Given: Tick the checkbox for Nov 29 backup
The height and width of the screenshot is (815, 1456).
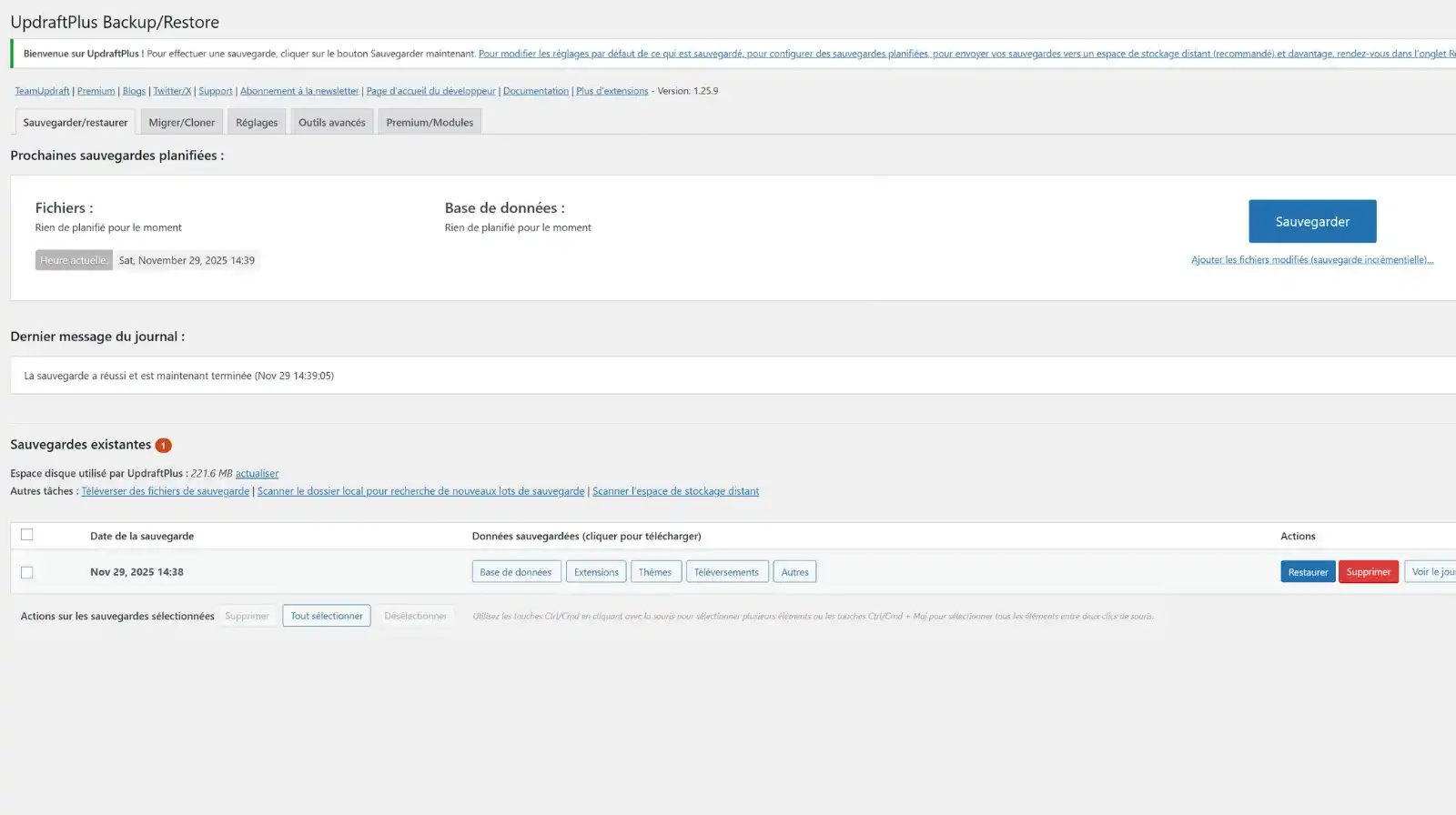Looking at the screenshot, I should coord(27,572).
